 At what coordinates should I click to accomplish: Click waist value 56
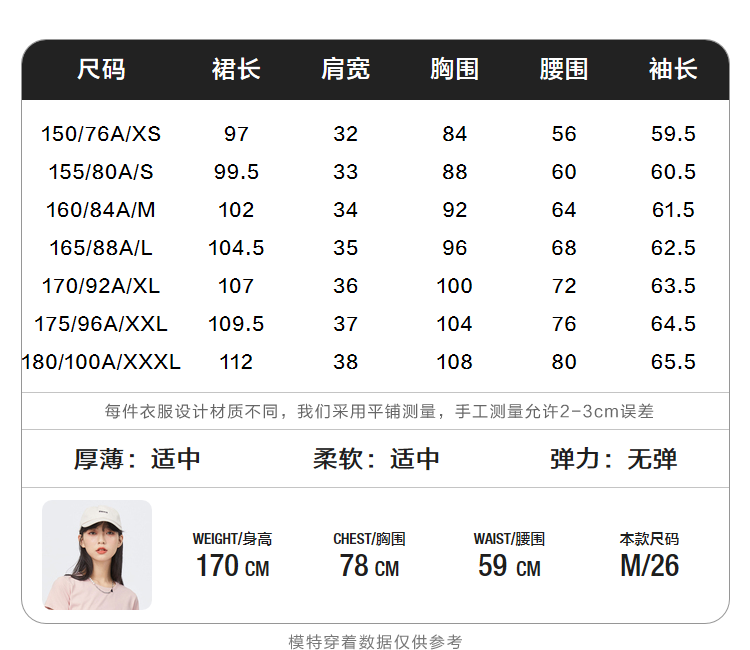[564, 134]
